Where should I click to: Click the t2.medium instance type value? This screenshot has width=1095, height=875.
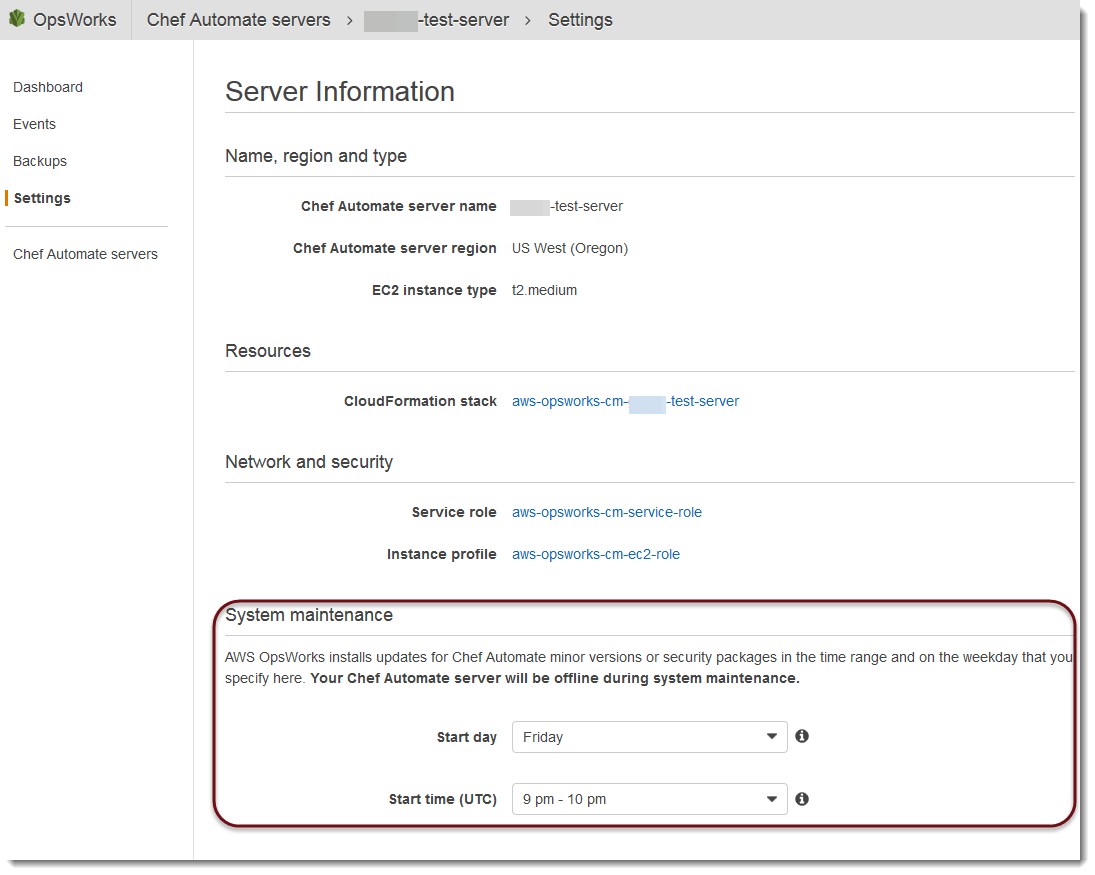(x=544, y=291)
